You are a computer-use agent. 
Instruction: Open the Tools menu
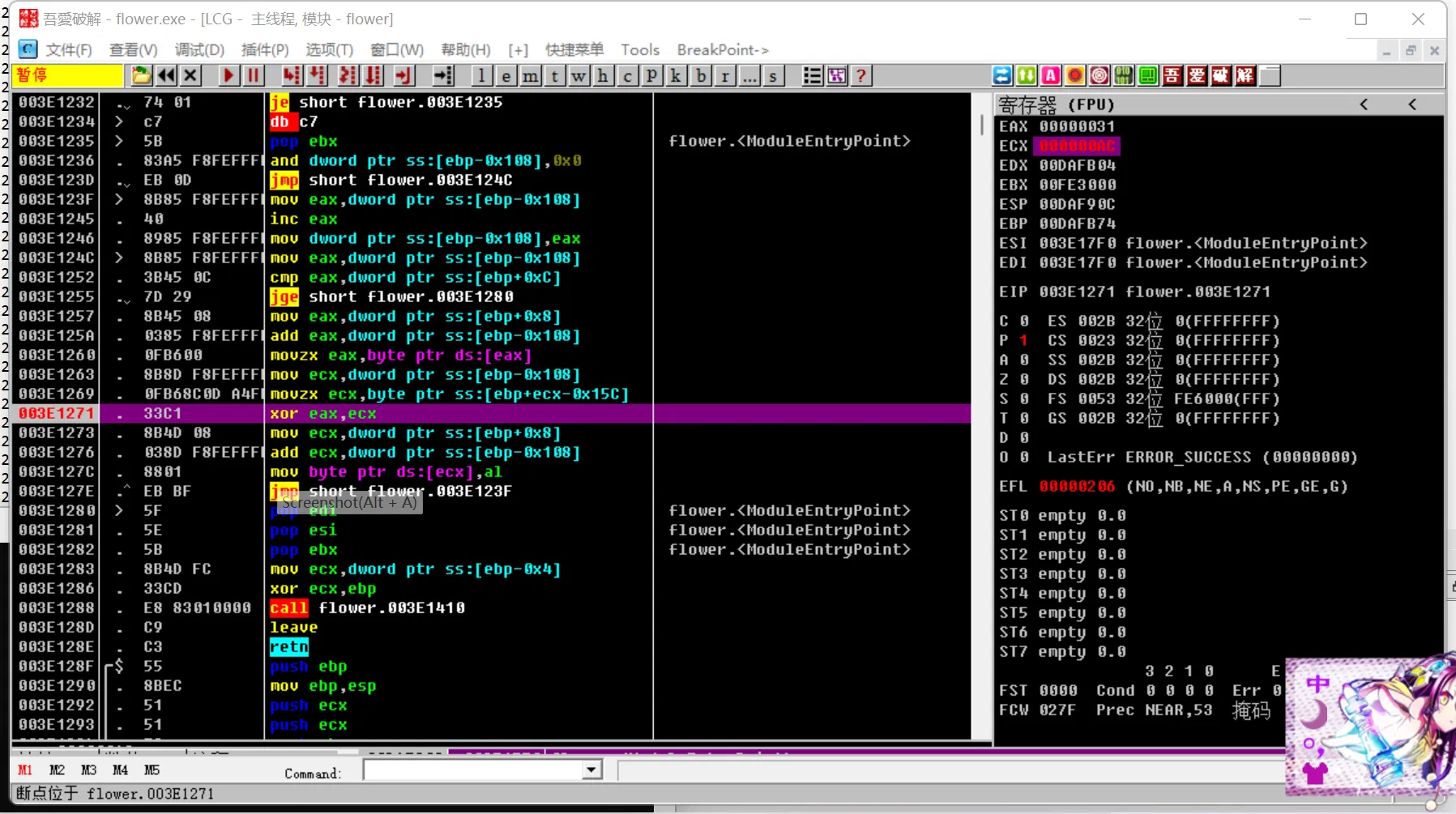(640, 50)
